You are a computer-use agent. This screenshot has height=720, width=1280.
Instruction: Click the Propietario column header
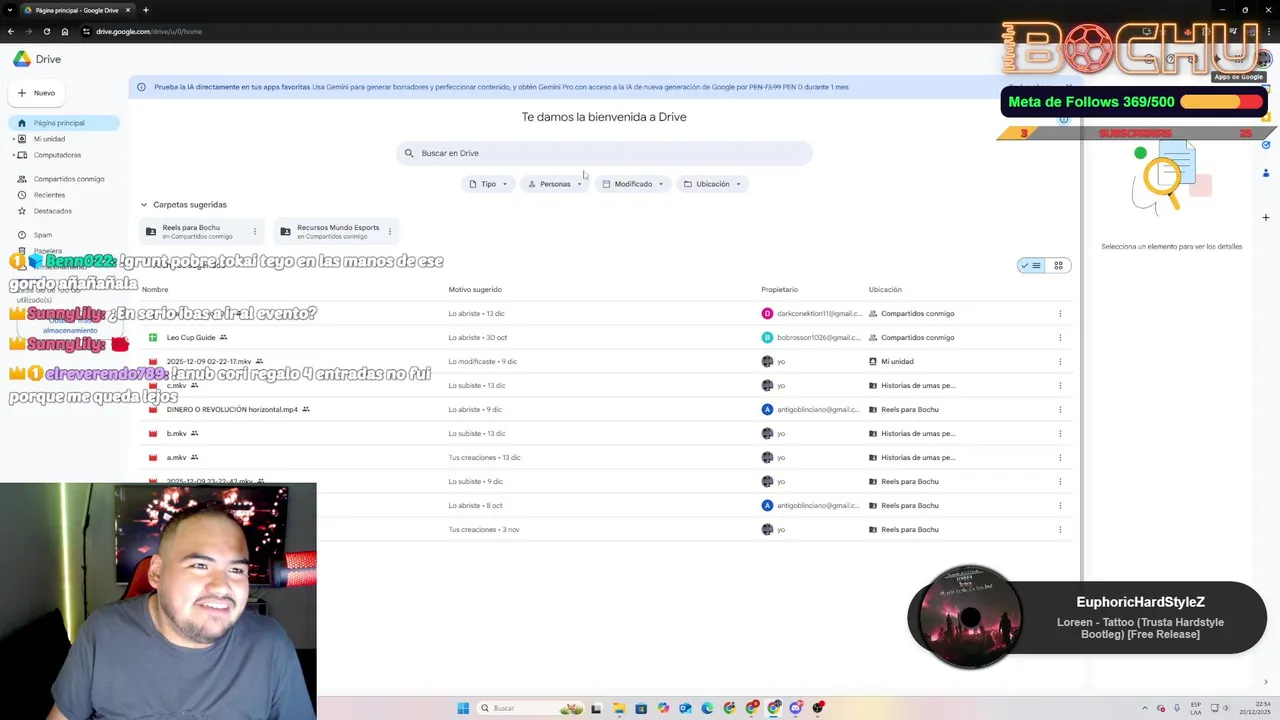point(780,290)
